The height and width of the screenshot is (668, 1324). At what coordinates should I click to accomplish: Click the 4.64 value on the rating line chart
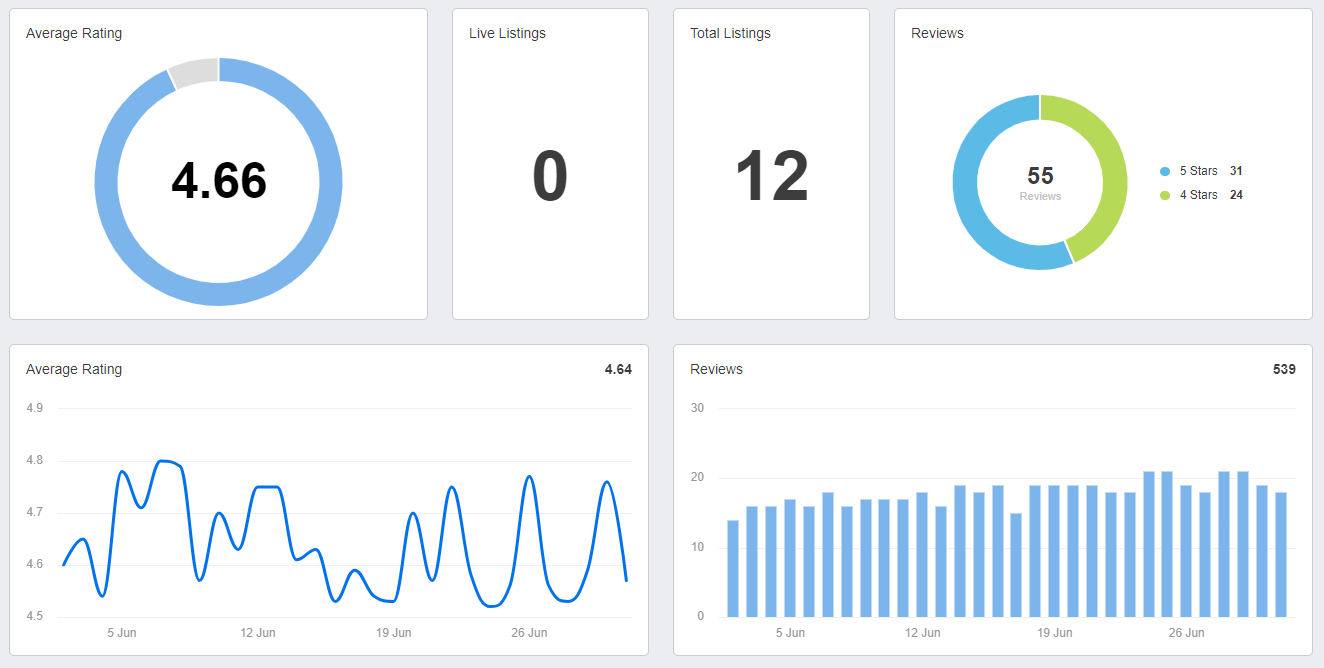pos(618,369)
